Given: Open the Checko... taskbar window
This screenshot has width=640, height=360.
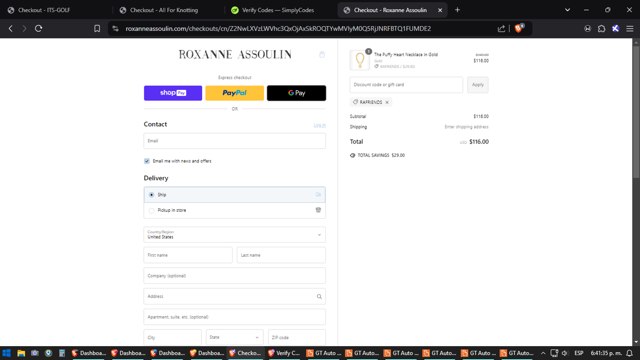Looking at the screenshot, I should (x=245, y=353).
